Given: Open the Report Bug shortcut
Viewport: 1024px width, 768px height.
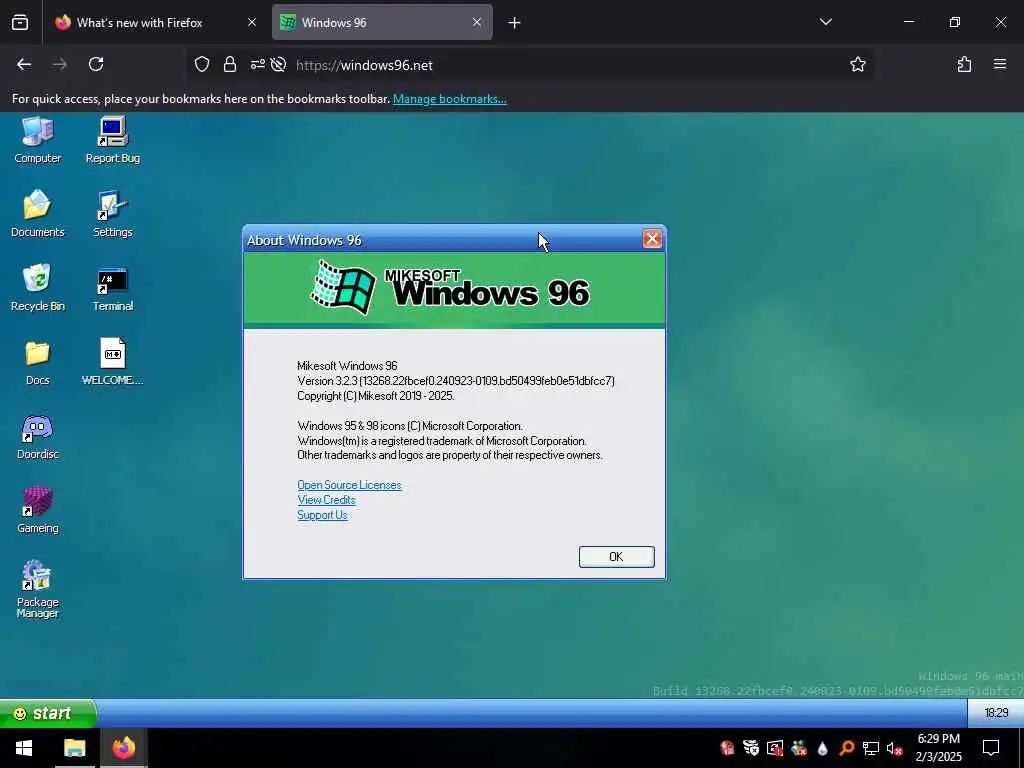Looking at the screenshot, I should [x=112, y=140].
